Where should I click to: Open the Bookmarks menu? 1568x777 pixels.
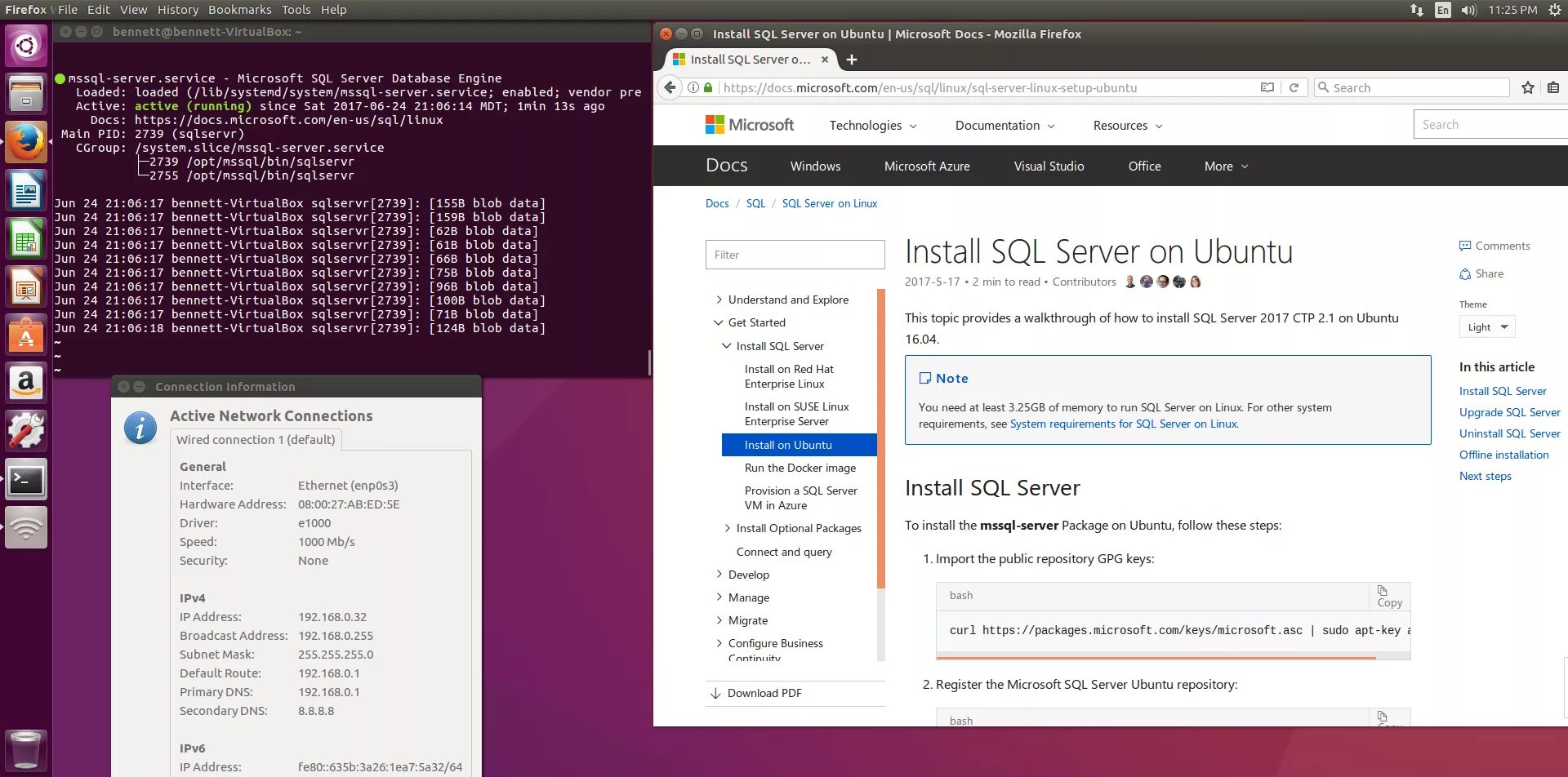[x=240, y=10]
